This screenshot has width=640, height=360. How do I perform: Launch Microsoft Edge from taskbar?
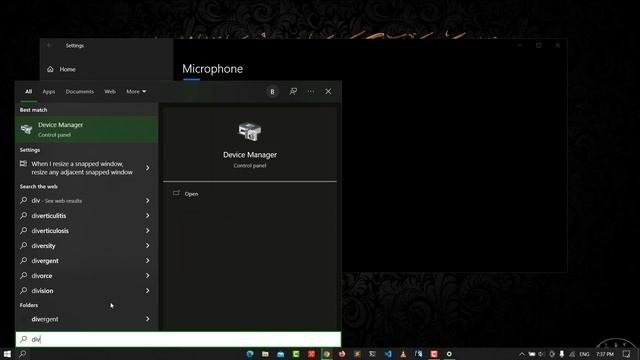pos(250,354)
